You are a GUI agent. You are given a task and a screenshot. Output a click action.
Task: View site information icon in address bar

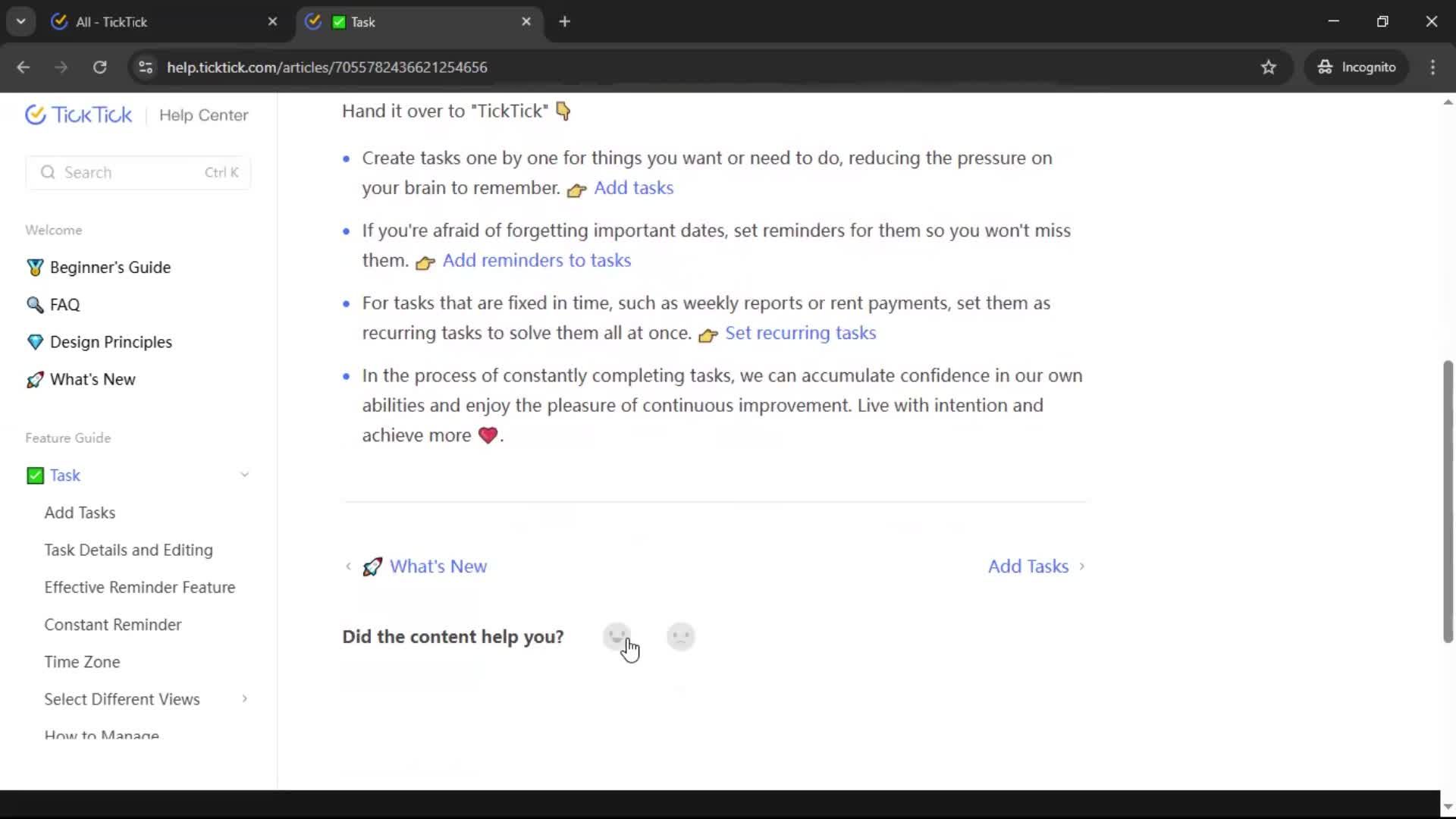pyautogui.click(x=146, y=67)
